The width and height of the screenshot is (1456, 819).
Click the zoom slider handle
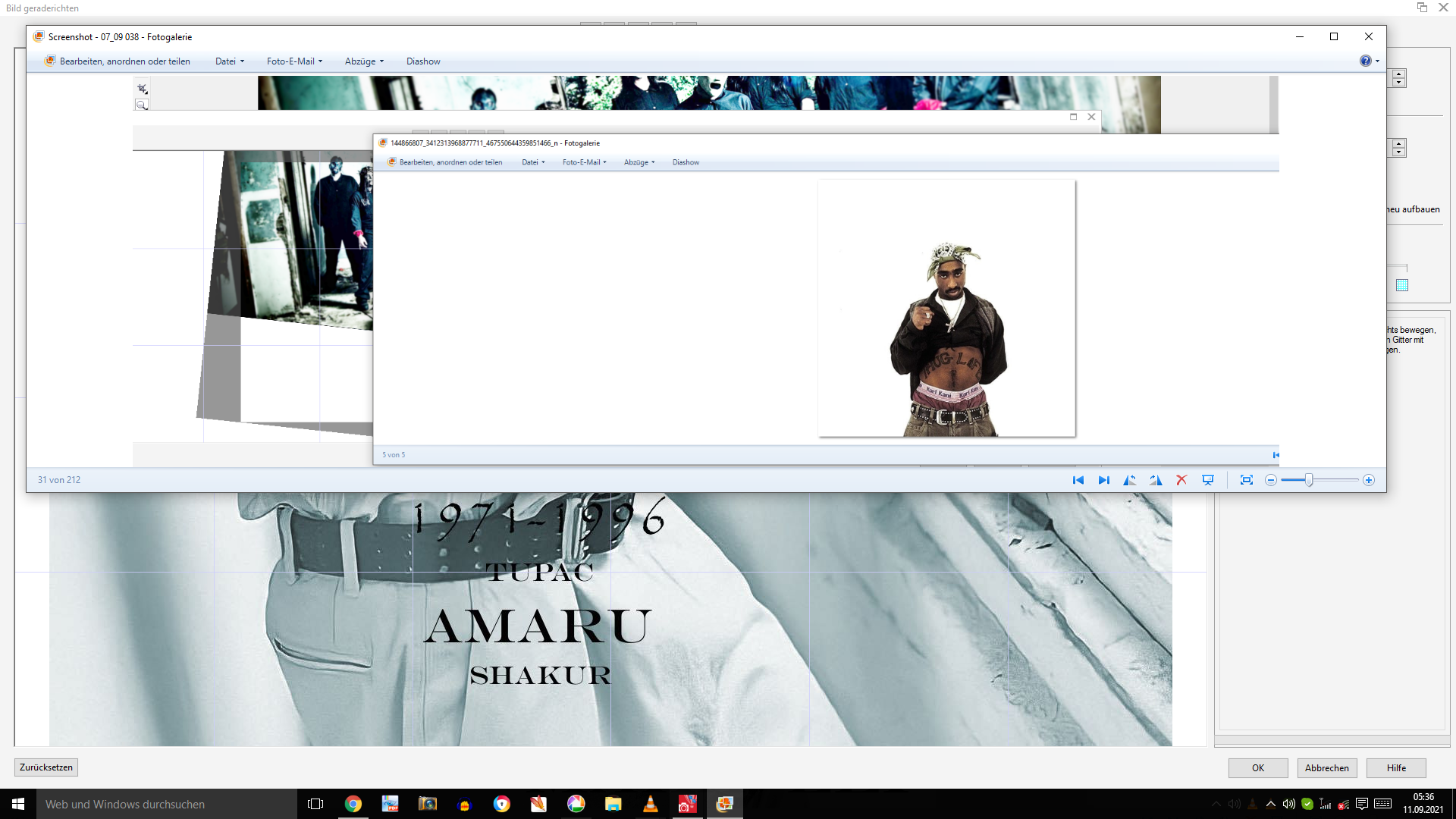[x=1309, y=480]
